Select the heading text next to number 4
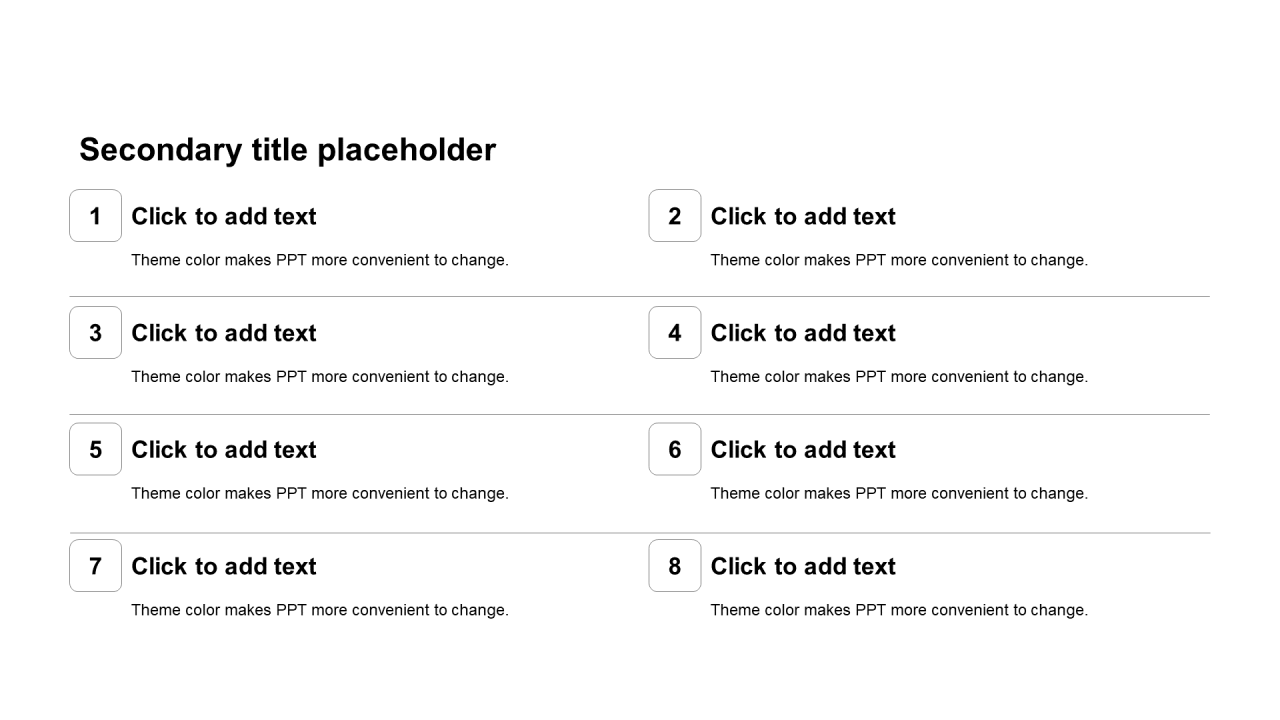The height and width of the screenshot is (720, 1280). (803, 334)
